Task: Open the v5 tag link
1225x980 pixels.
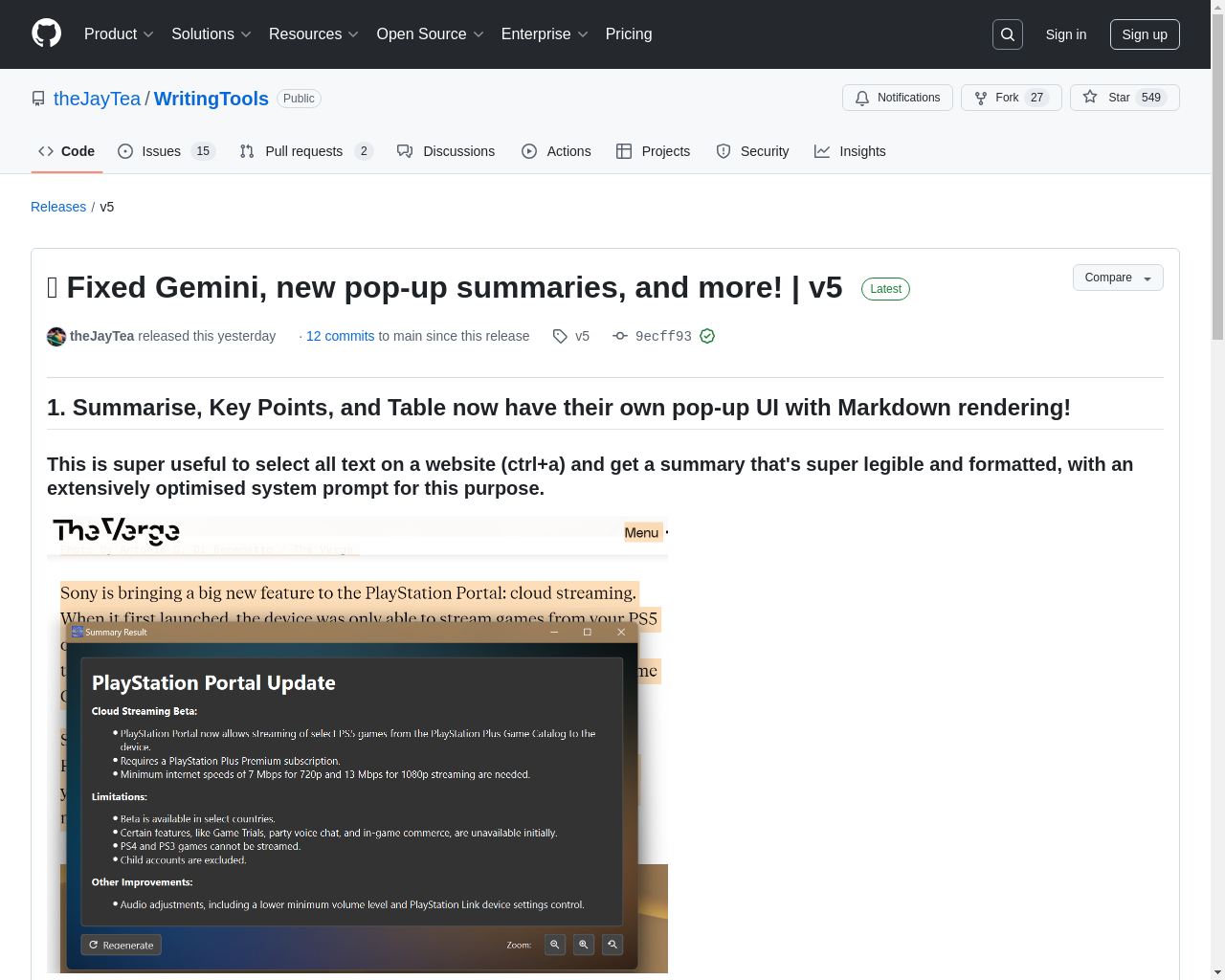Action: (x=571, y=336)
